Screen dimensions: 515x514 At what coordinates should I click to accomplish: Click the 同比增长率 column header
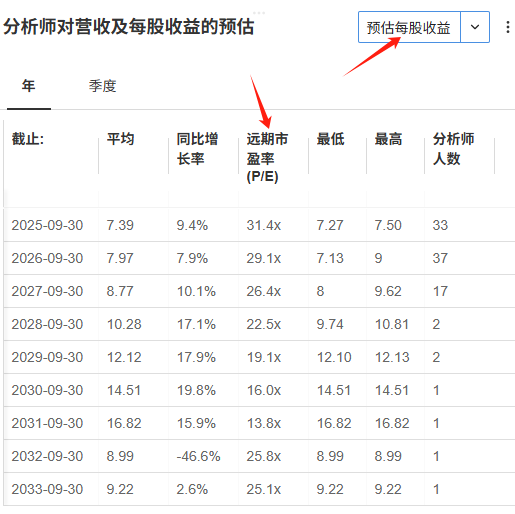[x=197, y=148]
